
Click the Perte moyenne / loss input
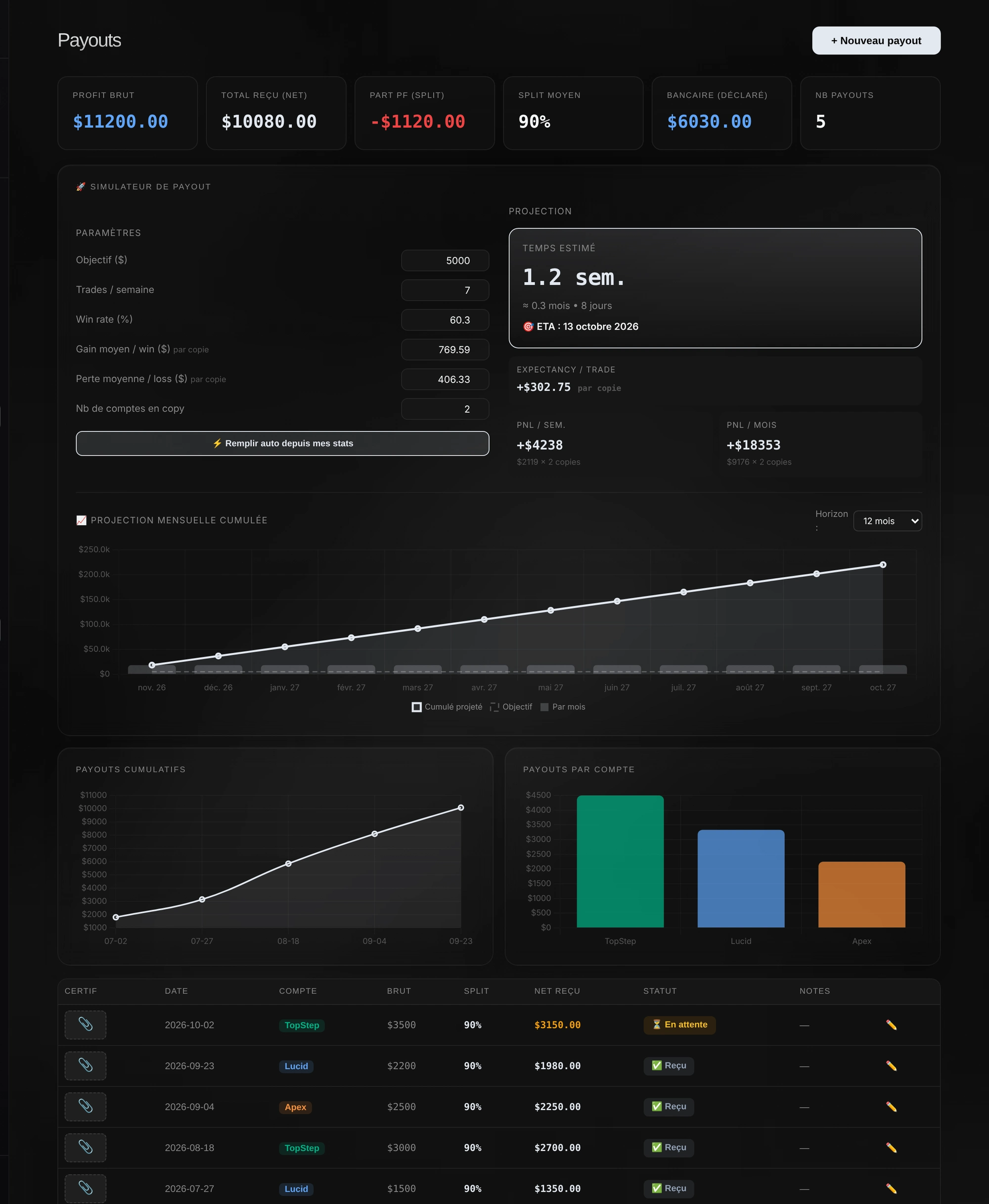445,379
